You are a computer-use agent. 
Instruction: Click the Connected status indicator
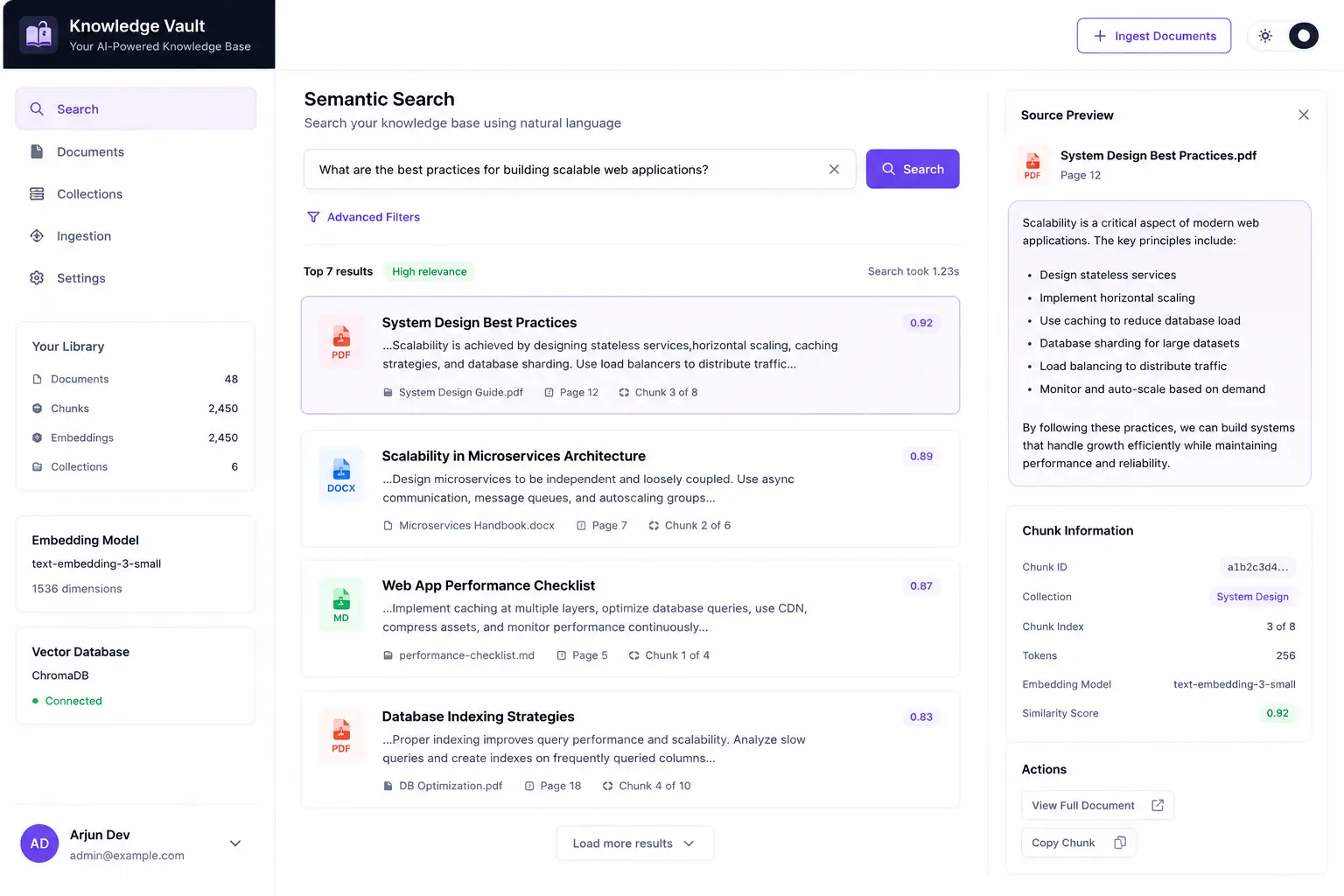67,701
